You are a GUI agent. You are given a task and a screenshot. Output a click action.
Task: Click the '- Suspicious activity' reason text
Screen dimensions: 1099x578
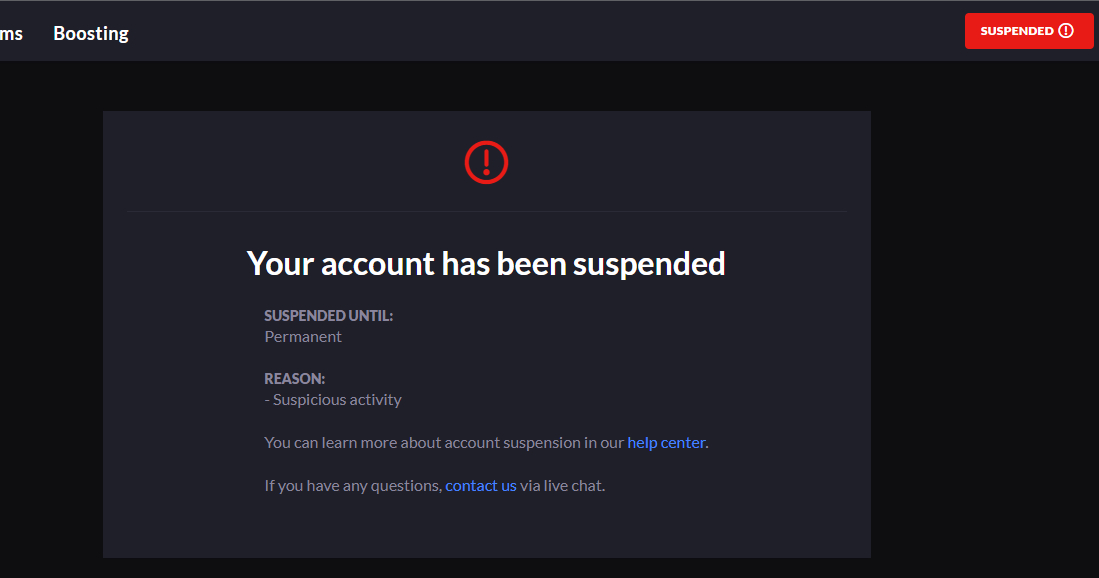point(333,400)
